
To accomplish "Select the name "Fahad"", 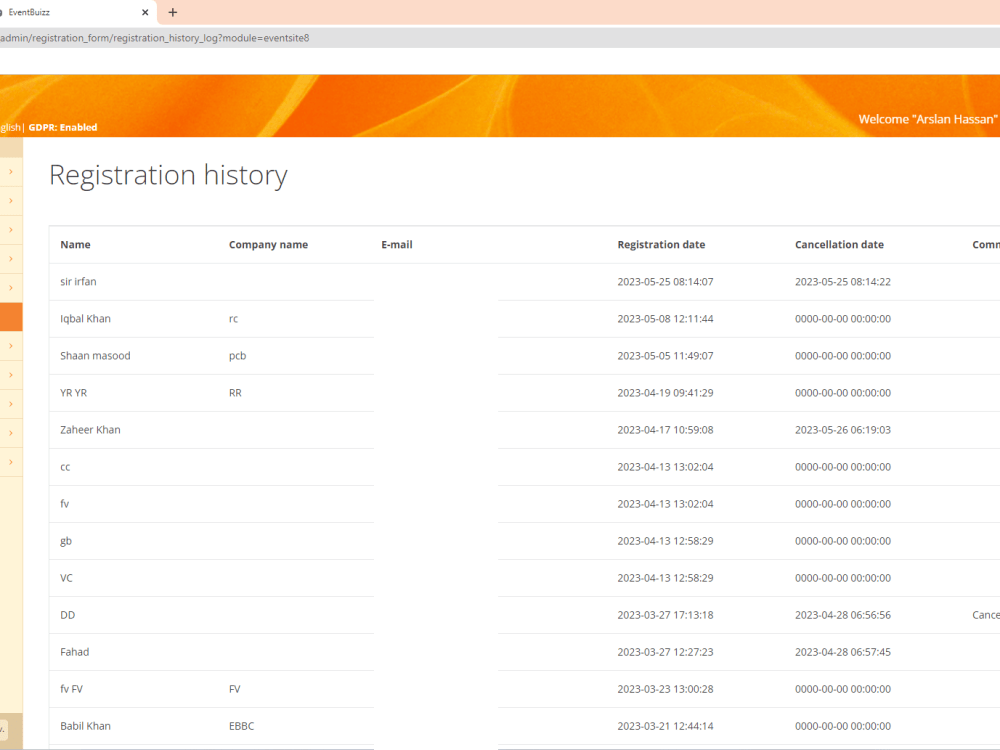I will pos(75,652).
